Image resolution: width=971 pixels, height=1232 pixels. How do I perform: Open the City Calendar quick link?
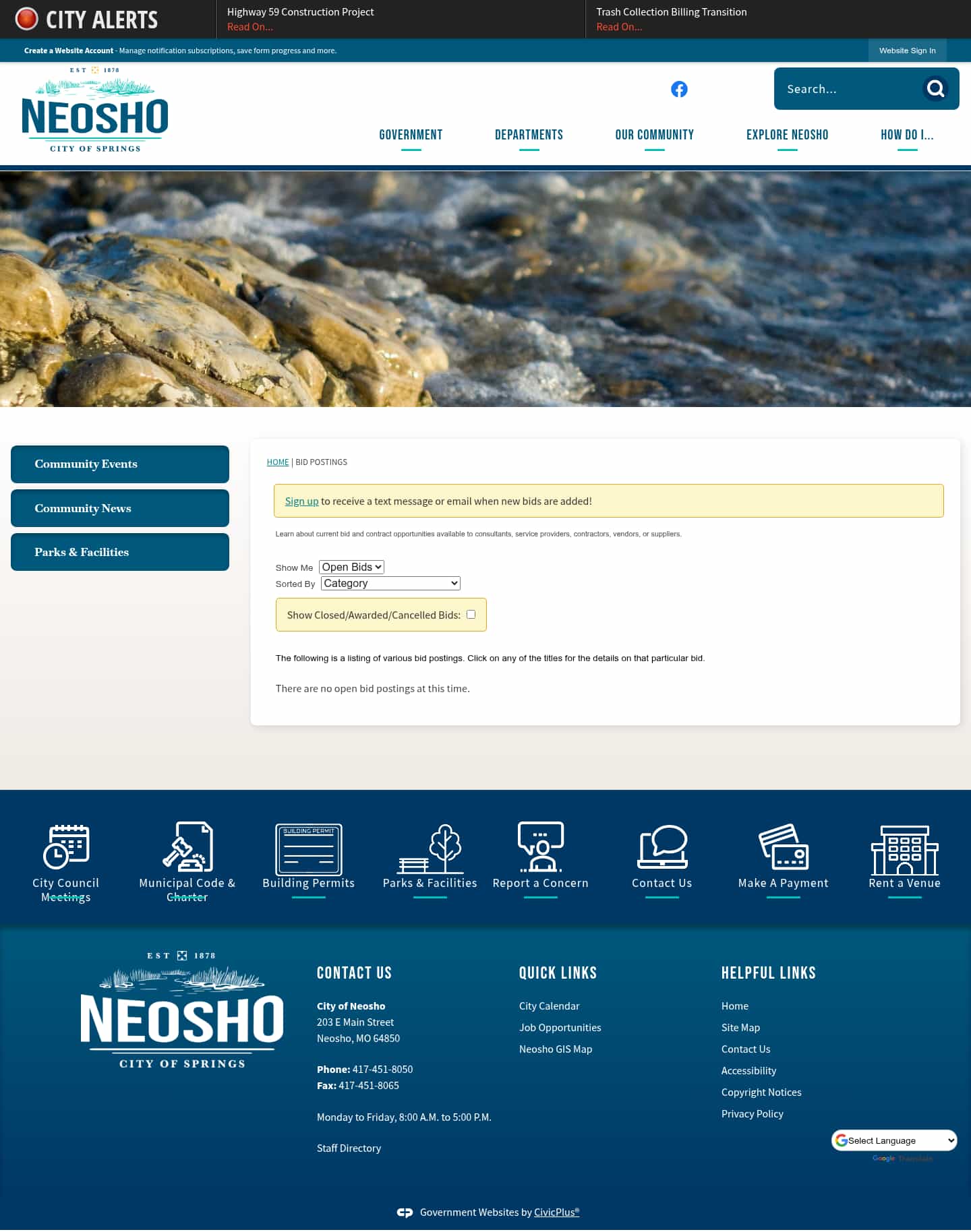click(x=549, y=1006)
